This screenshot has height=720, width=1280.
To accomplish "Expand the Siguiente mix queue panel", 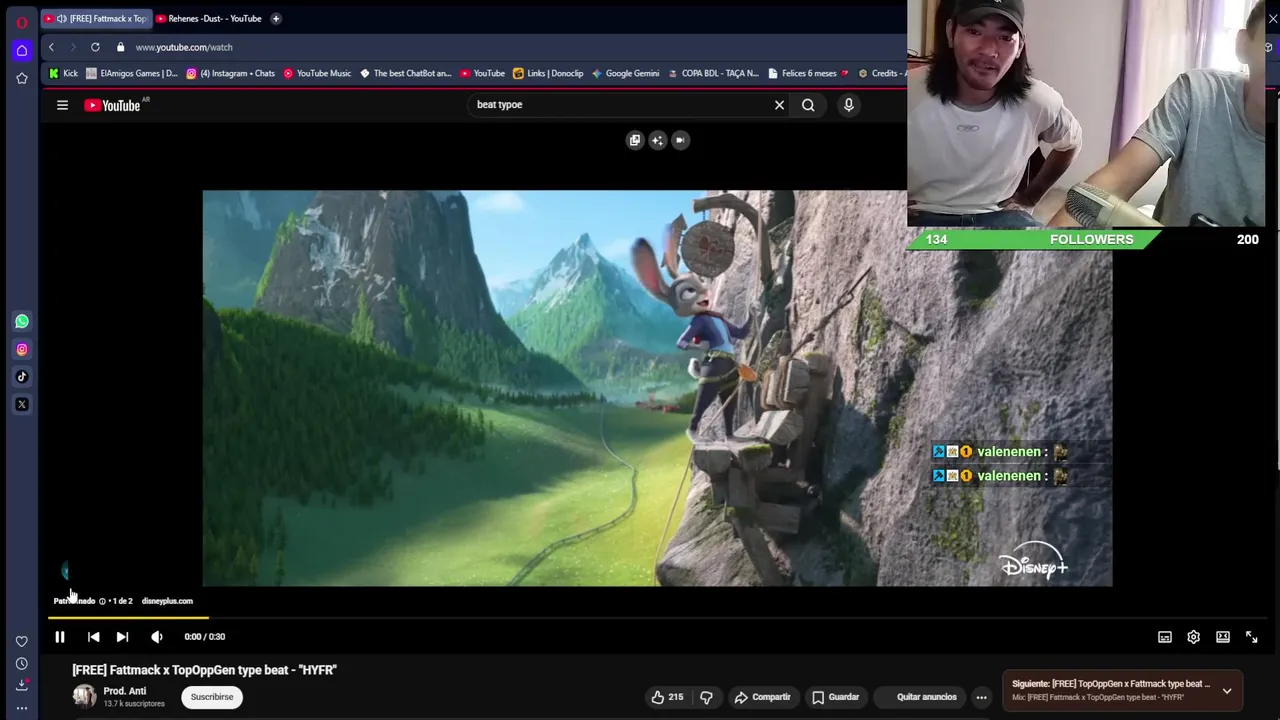I will (1227, 690).
